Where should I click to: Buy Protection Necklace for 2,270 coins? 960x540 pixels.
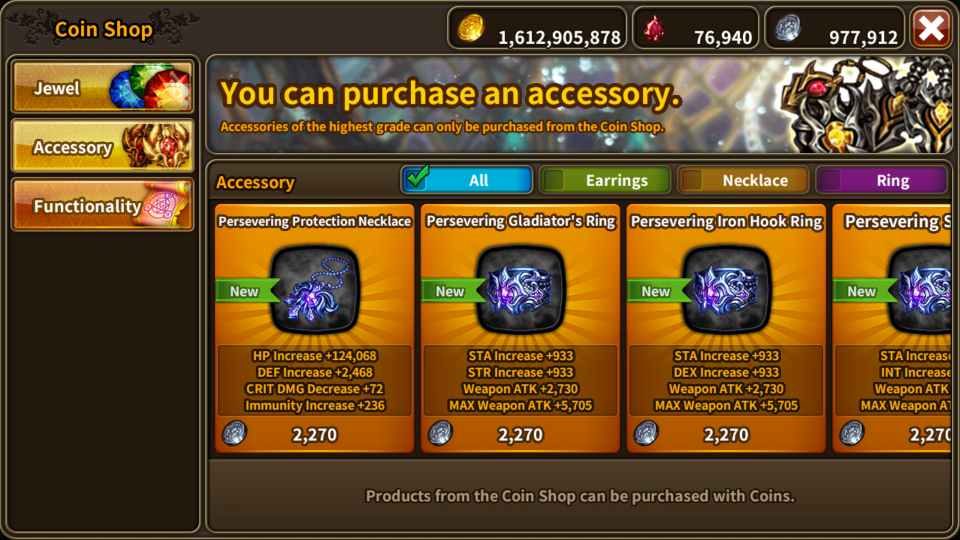[x=315, y=435]
